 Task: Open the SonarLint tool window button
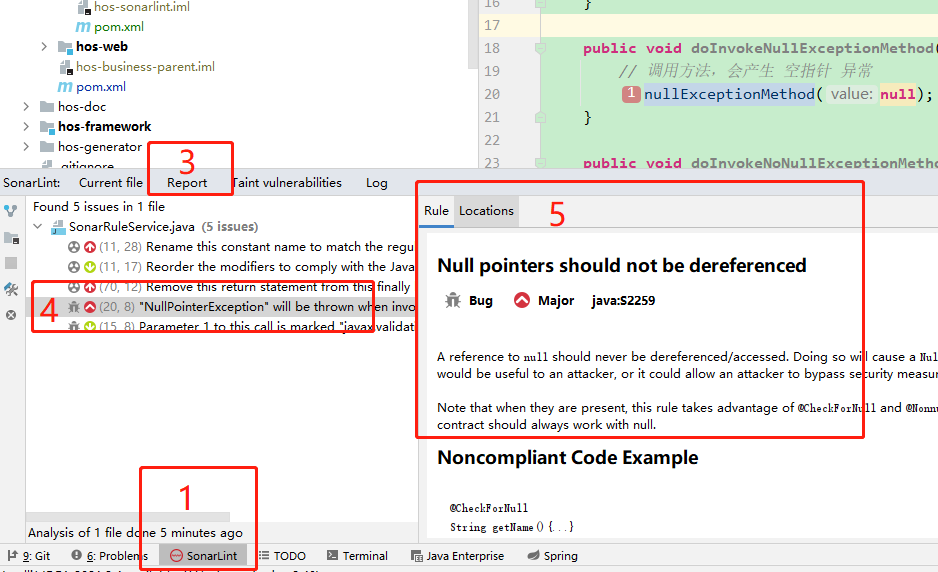click(203, 556)
